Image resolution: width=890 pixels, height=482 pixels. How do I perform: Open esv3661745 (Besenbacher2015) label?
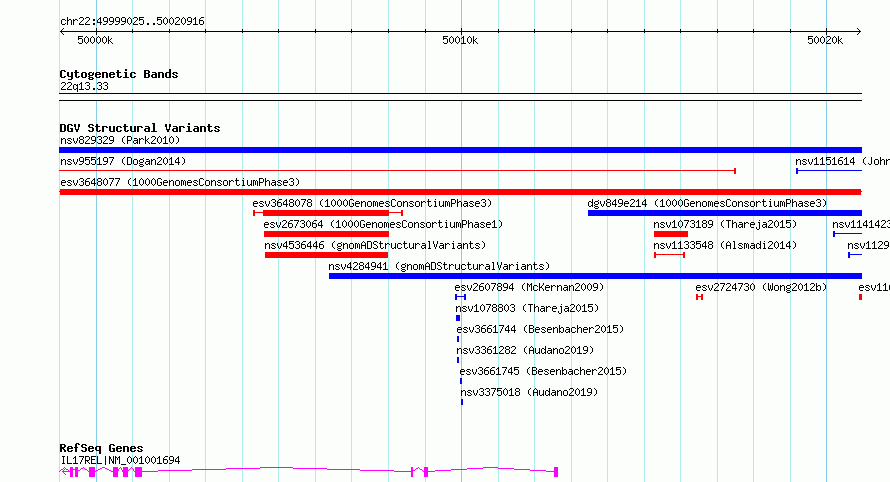click(x=543, y=371)
